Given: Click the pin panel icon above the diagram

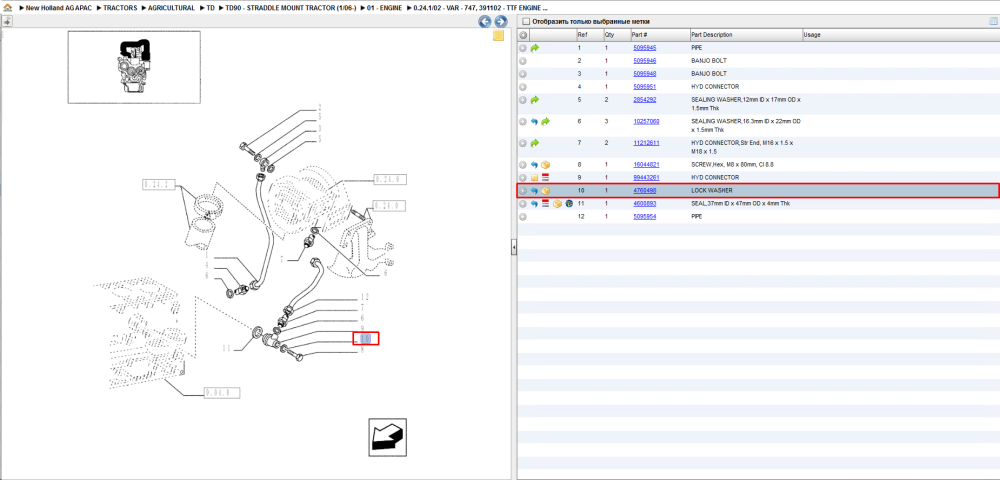Looking at the screenshot, I should 8,22.
